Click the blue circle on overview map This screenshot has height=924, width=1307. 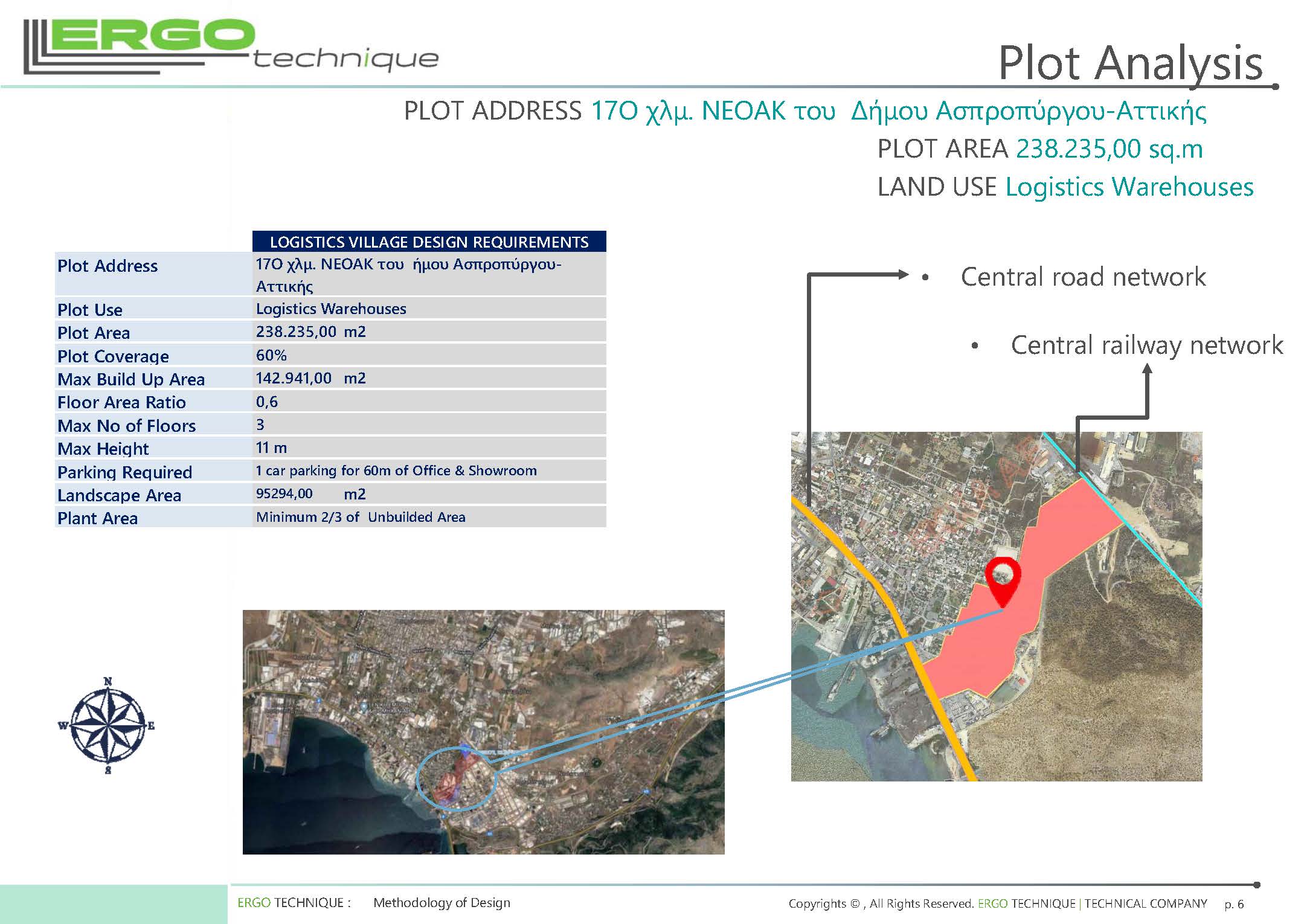tap(456, 778)
